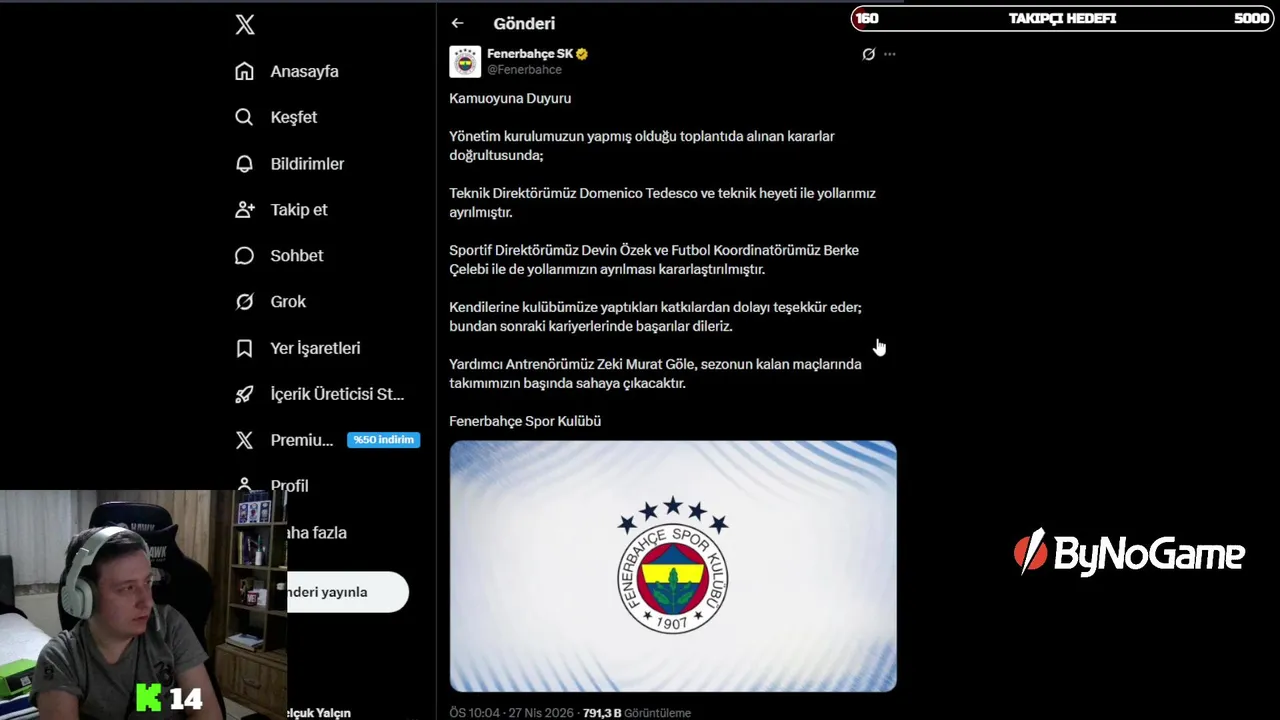Open the Fenerbahçe logo image in post
Image resolution: width=1280 pixels, height=720 pixels.
[673, 566]
